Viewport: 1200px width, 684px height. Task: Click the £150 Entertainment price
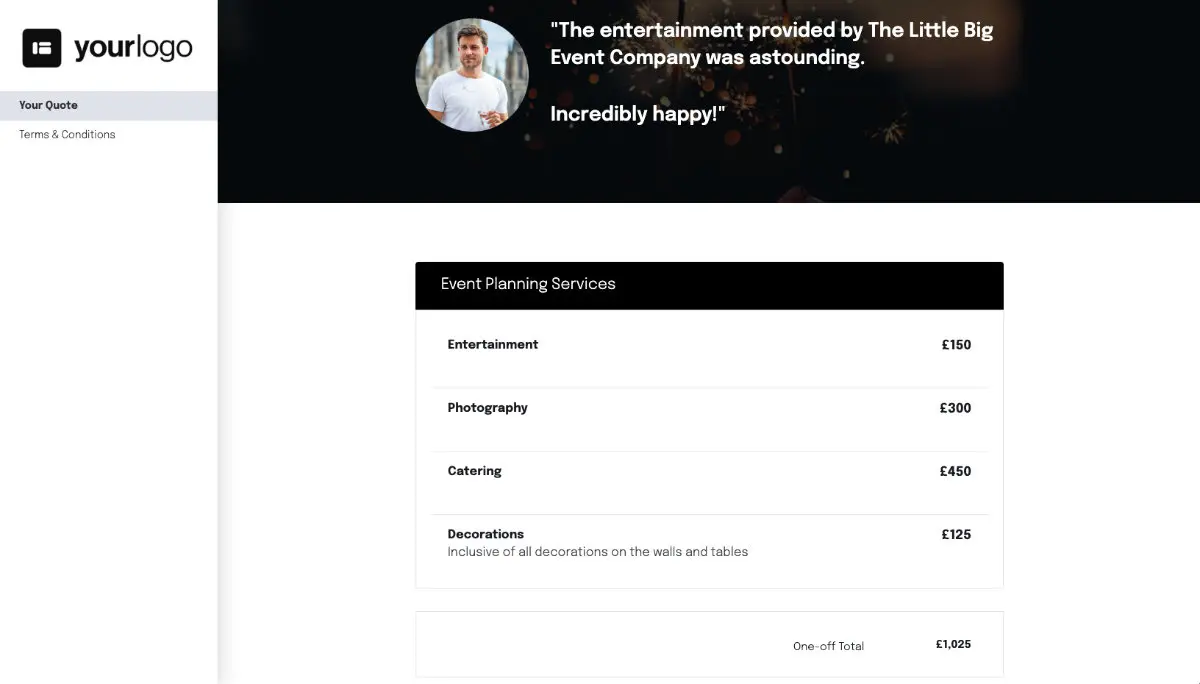(955, 344)
